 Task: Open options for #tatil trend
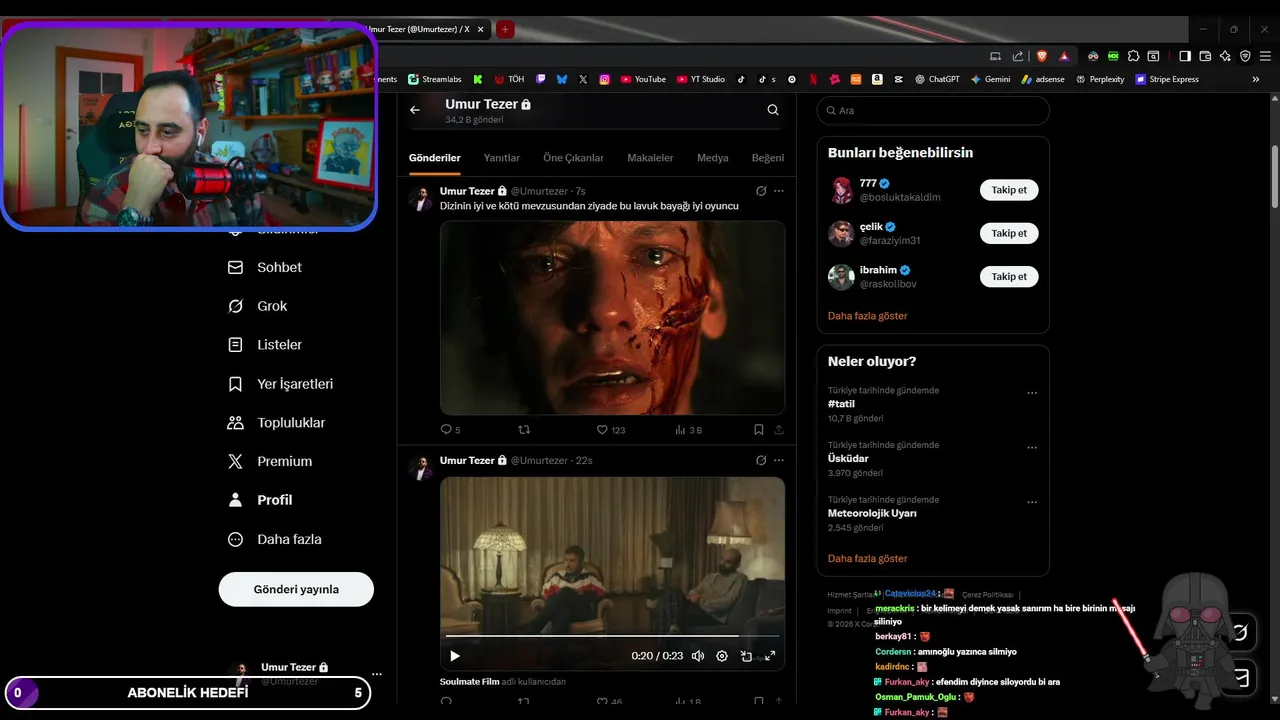tap(1032, 393)
